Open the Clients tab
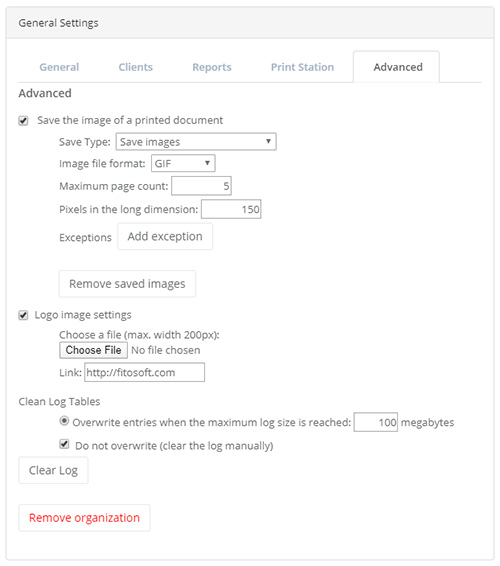This screenshot has width=500, height=566. [136, 67]
